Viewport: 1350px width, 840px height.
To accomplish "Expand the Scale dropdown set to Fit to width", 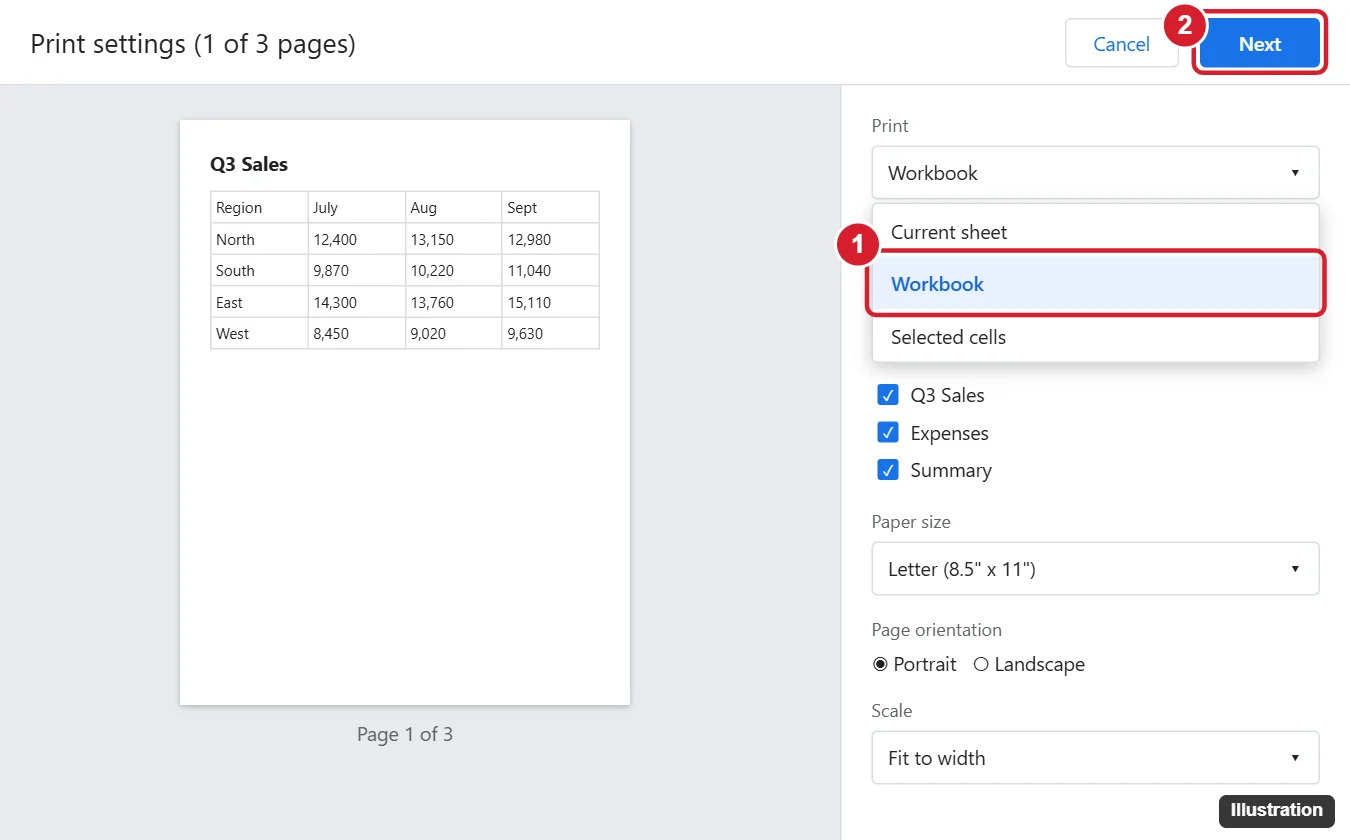I will tap(1095, 758).
